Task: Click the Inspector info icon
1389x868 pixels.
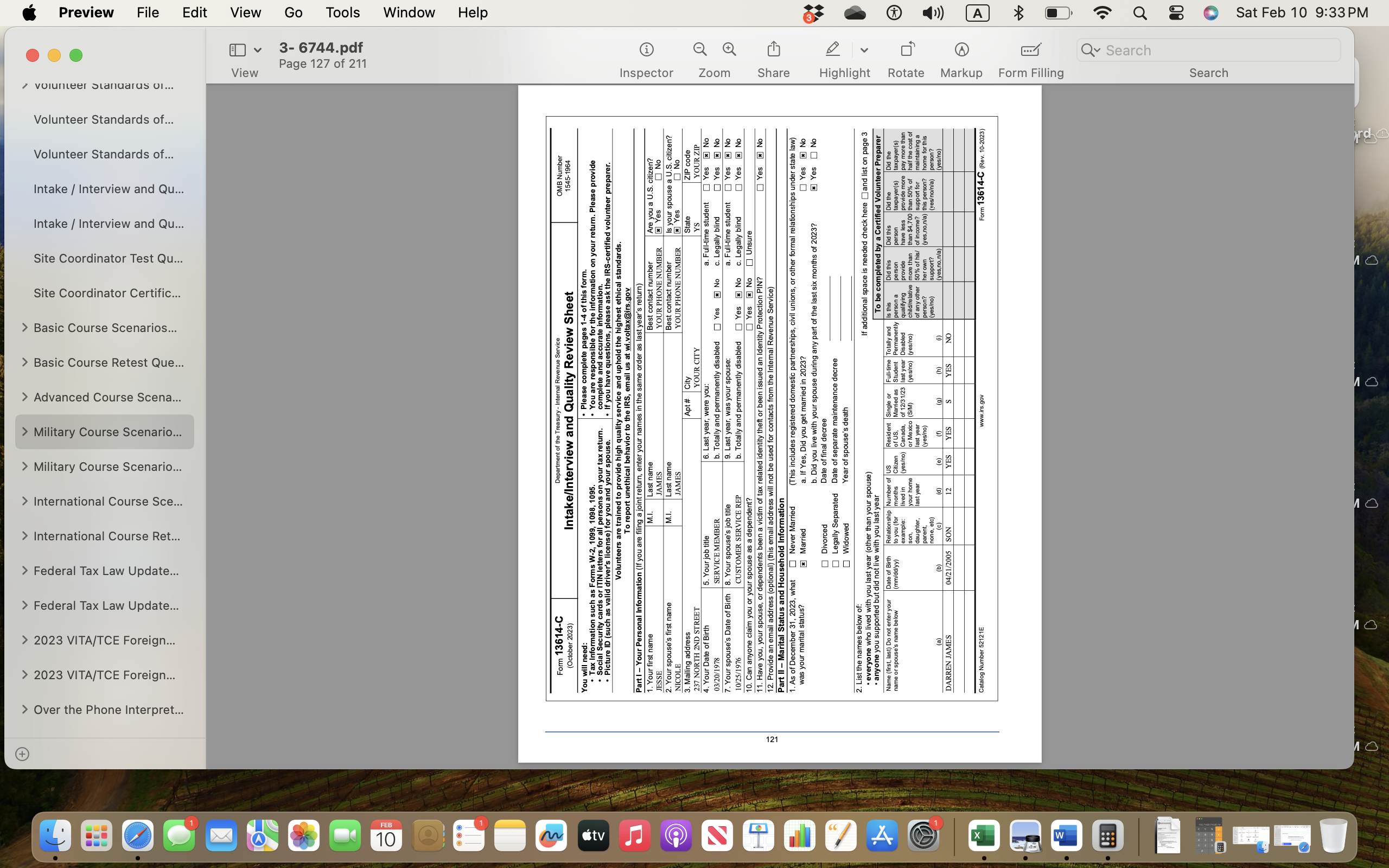Action: (646, 50)
